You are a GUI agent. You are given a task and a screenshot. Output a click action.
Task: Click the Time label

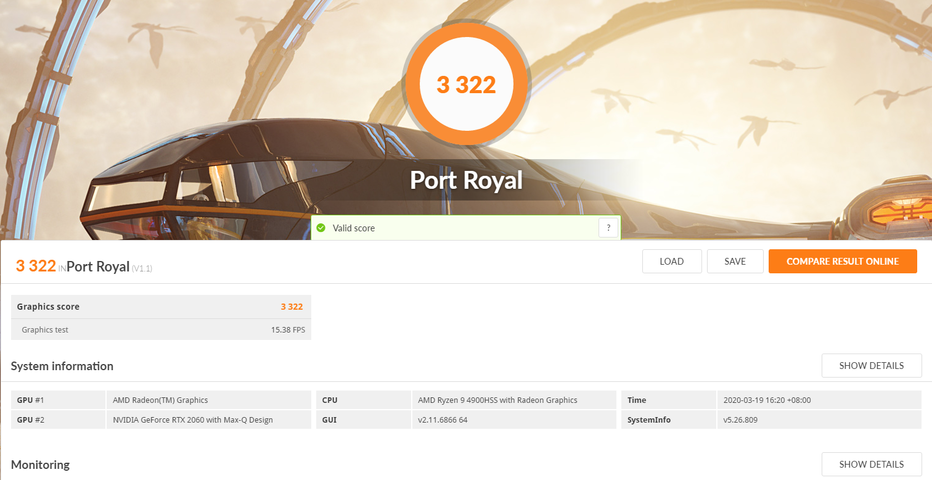637,400
